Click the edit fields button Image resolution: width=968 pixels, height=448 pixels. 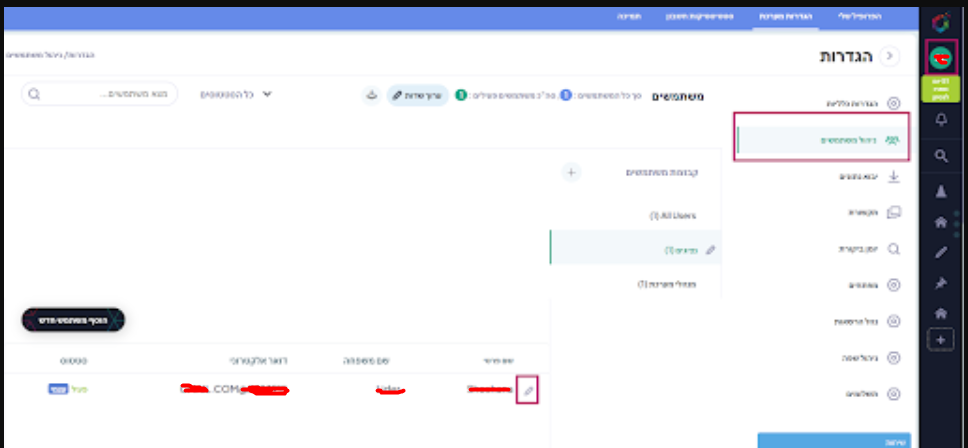coord(415,95)
